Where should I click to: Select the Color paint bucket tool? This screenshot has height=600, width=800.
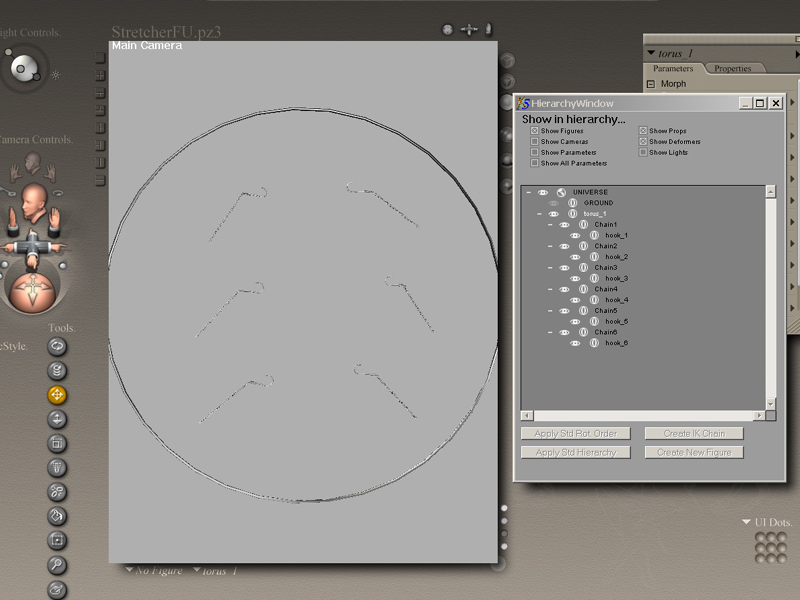coord(57,516)
